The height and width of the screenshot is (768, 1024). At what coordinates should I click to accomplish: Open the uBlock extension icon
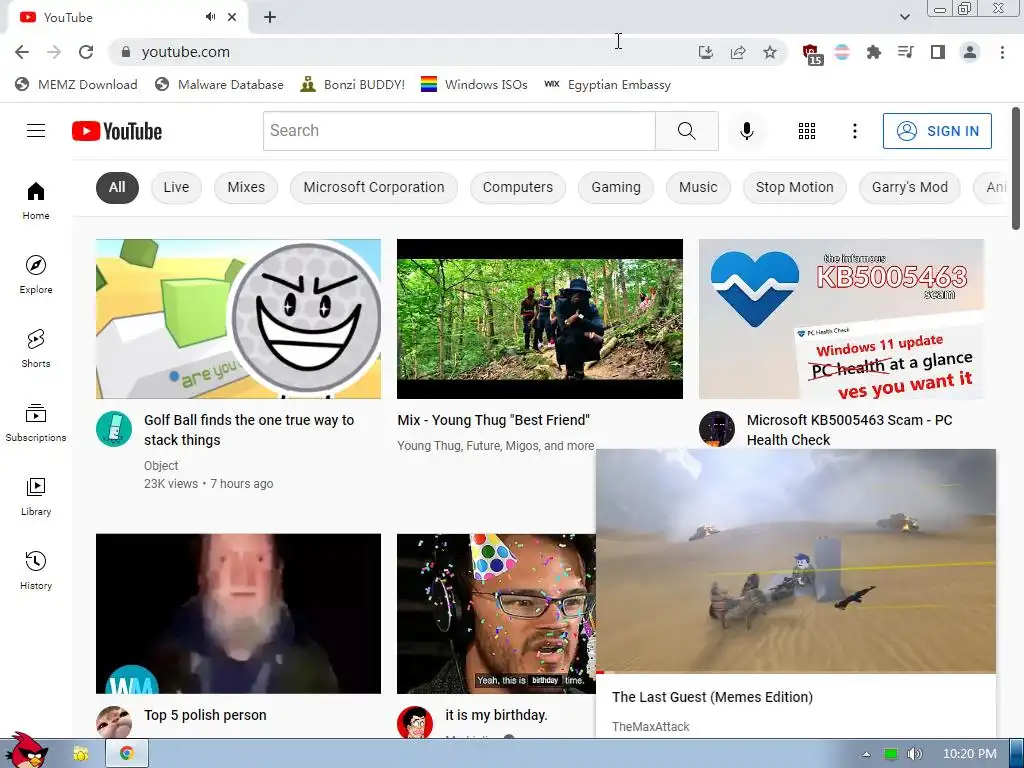(x=811, y=54)
